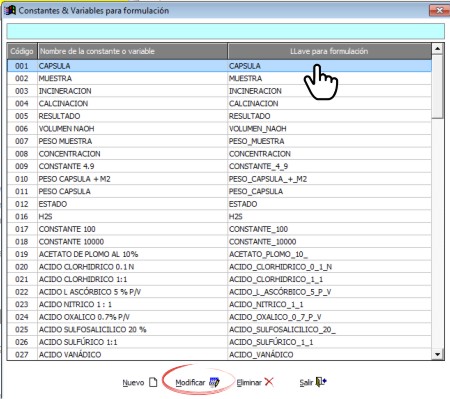Click the Salir exit door icon
This screenshot has height=399, width=450.
321,382
